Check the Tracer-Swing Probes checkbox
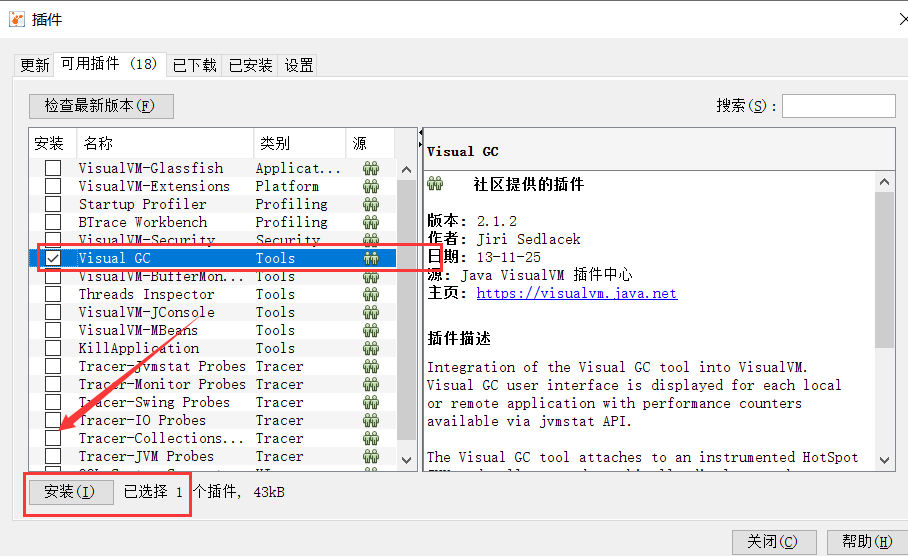 pyautogui.click(x=53, y=402)
